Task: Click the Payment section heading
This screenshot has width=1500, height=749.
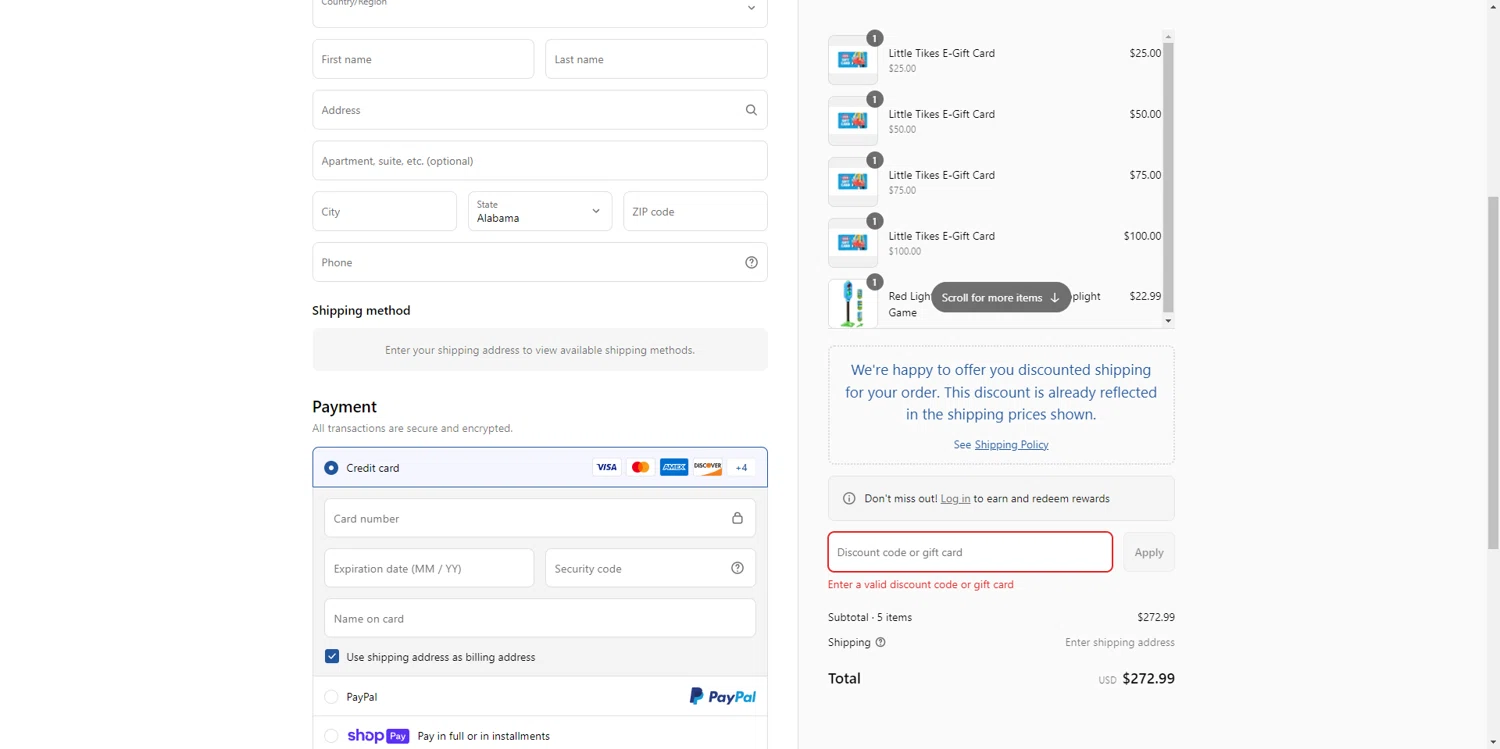Action: pyautogui.click(x=344, y=406)
